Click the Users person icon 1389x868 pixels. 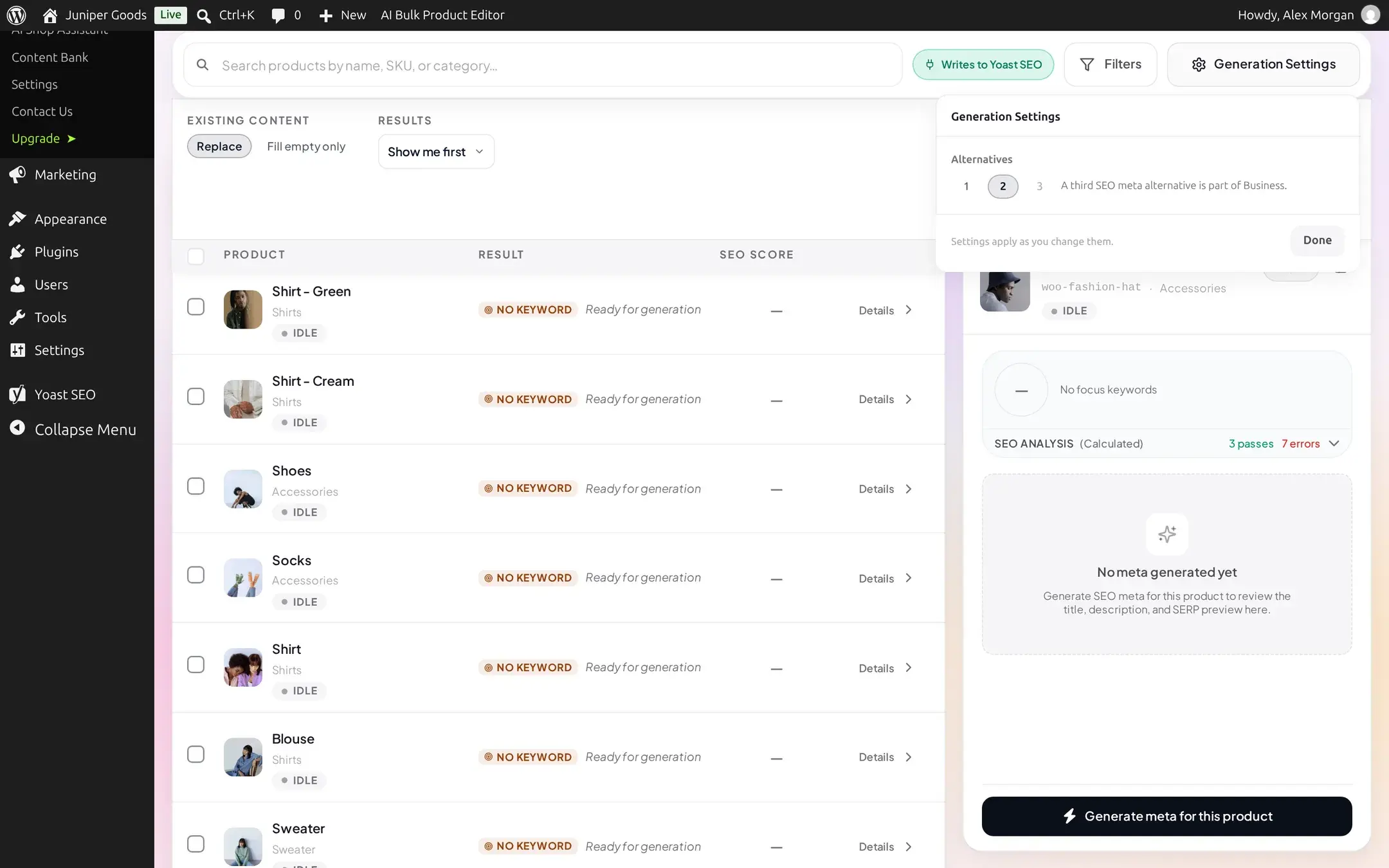[17, 284]
